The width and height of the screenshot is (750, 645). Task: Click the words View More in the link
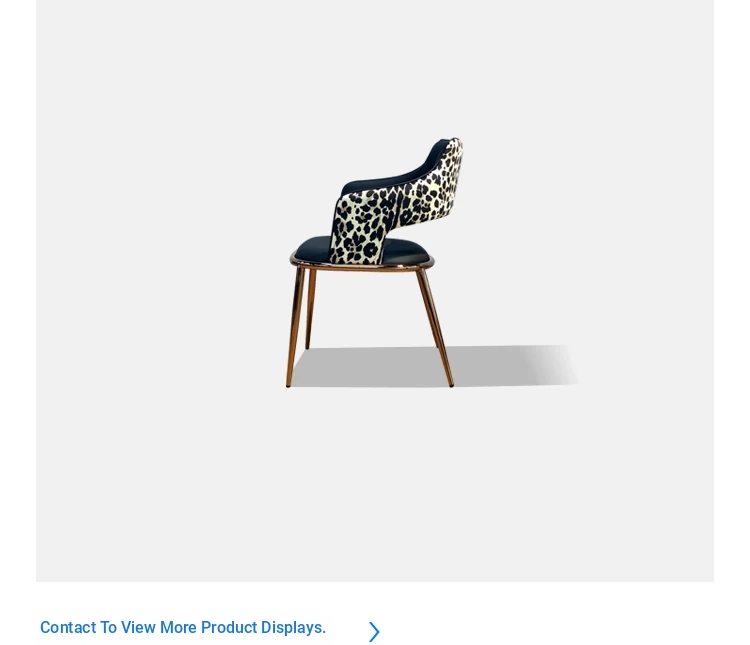158,627
